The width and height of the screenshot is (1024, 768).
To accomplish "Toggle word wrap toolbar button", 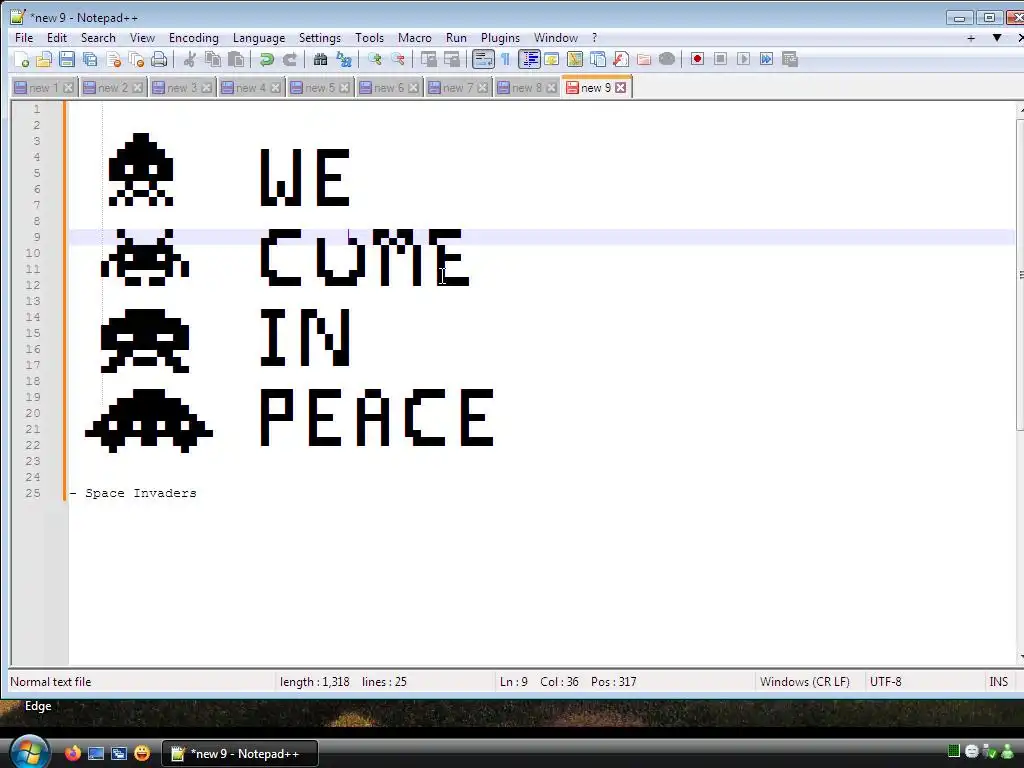I will pyautogui.click(x=483, y=59).
